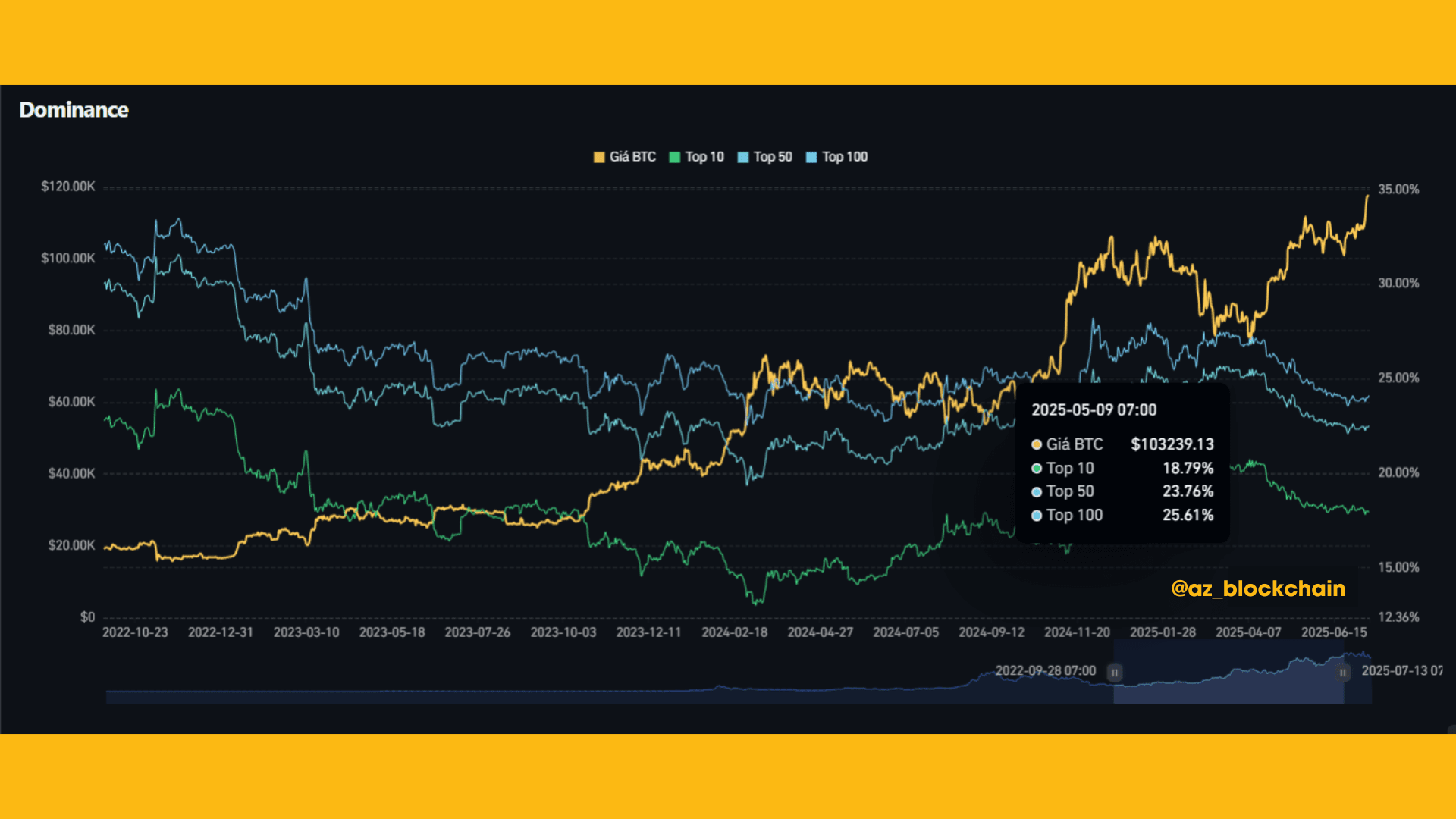The image size is (1456, 819).
Task: Click the Top 10 green dot in the tooltip
Action: 1037,469
